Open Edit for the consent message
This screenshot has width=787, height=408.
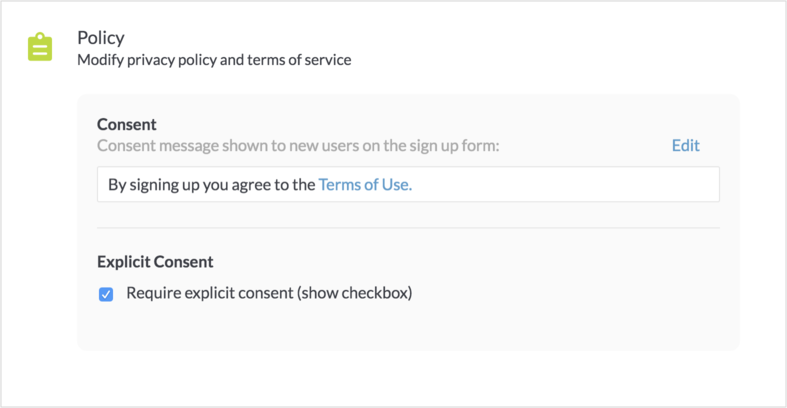[x=686, y=146]
